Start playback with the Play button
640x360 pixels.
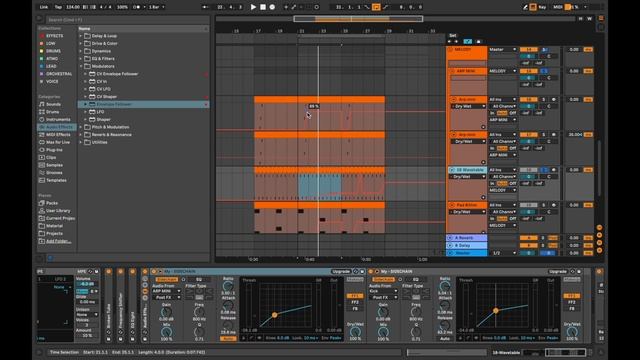click(x=253, y=7)
